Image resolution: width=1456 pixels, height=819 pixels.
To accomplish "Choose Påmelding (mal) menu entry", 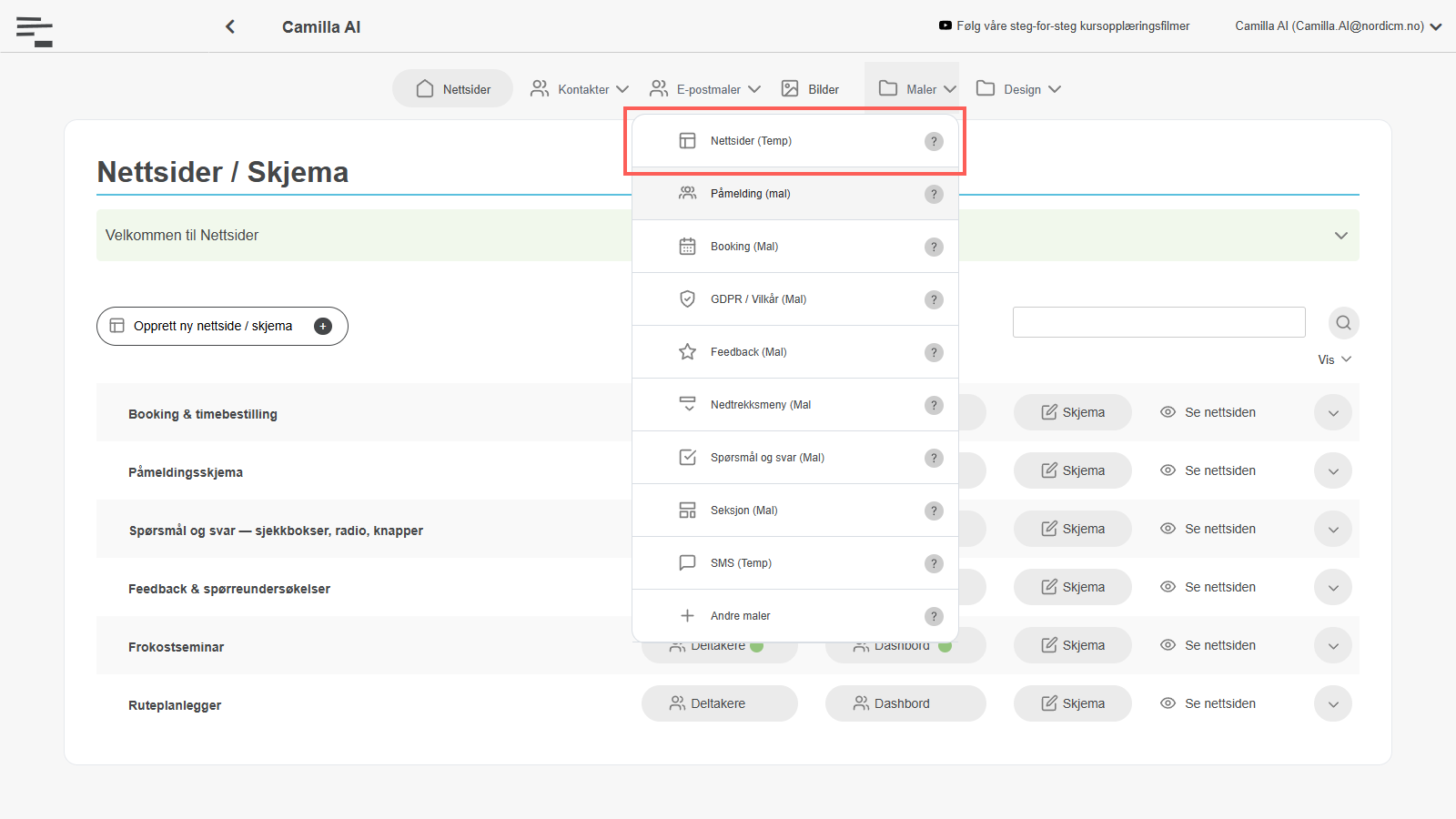I will [x=795, y=194].
